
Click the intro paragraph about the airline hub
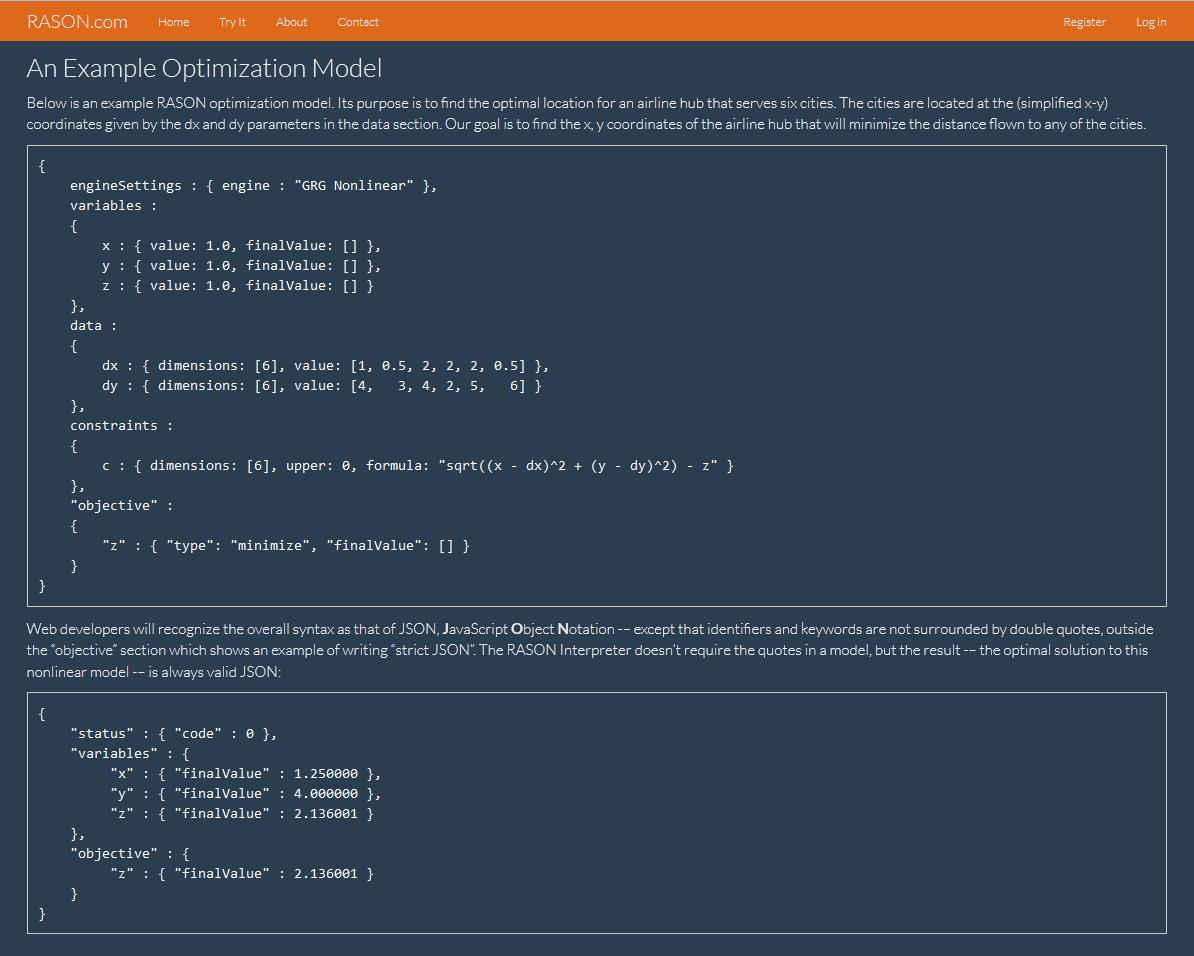pyautogui.click(x=586, y=113)
